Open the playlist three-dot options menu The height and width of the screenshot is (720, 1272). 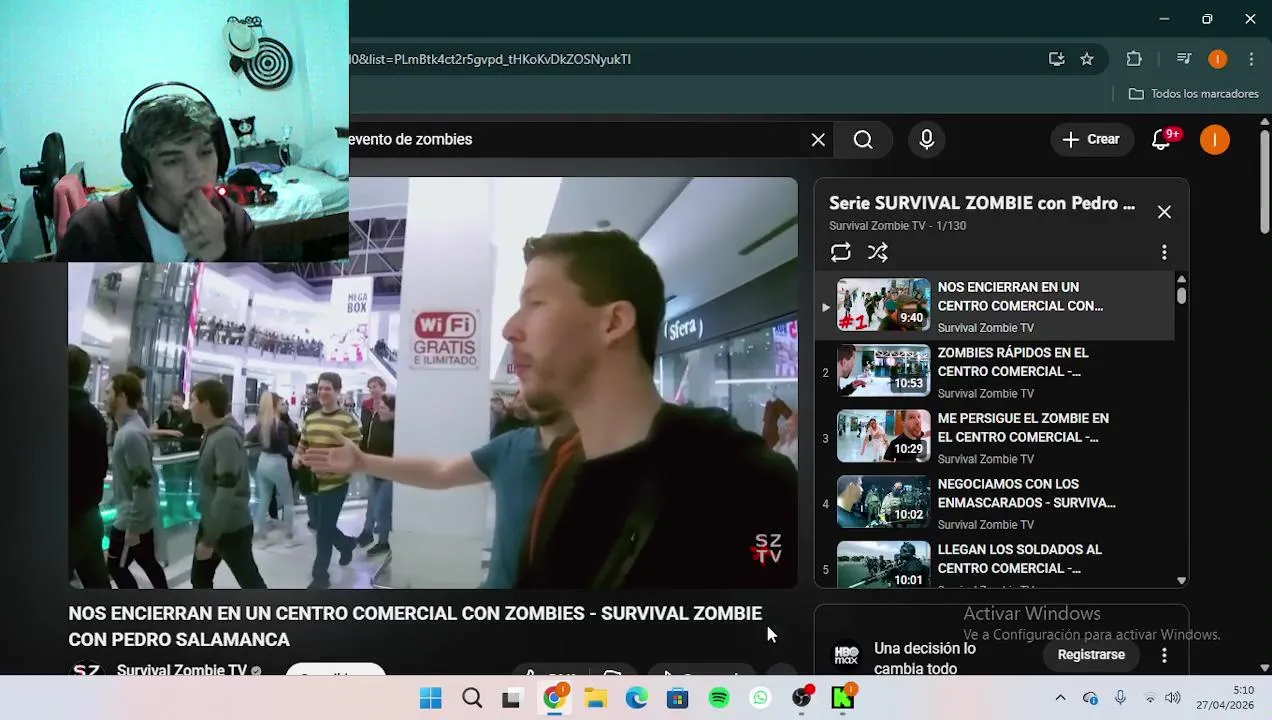[1164, 252]
